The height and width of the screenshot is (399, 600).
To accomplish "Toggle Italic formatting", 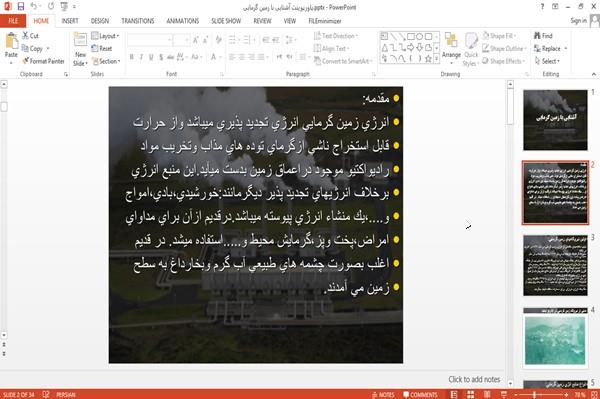I will pyautogui.click(x=141, y=57).
